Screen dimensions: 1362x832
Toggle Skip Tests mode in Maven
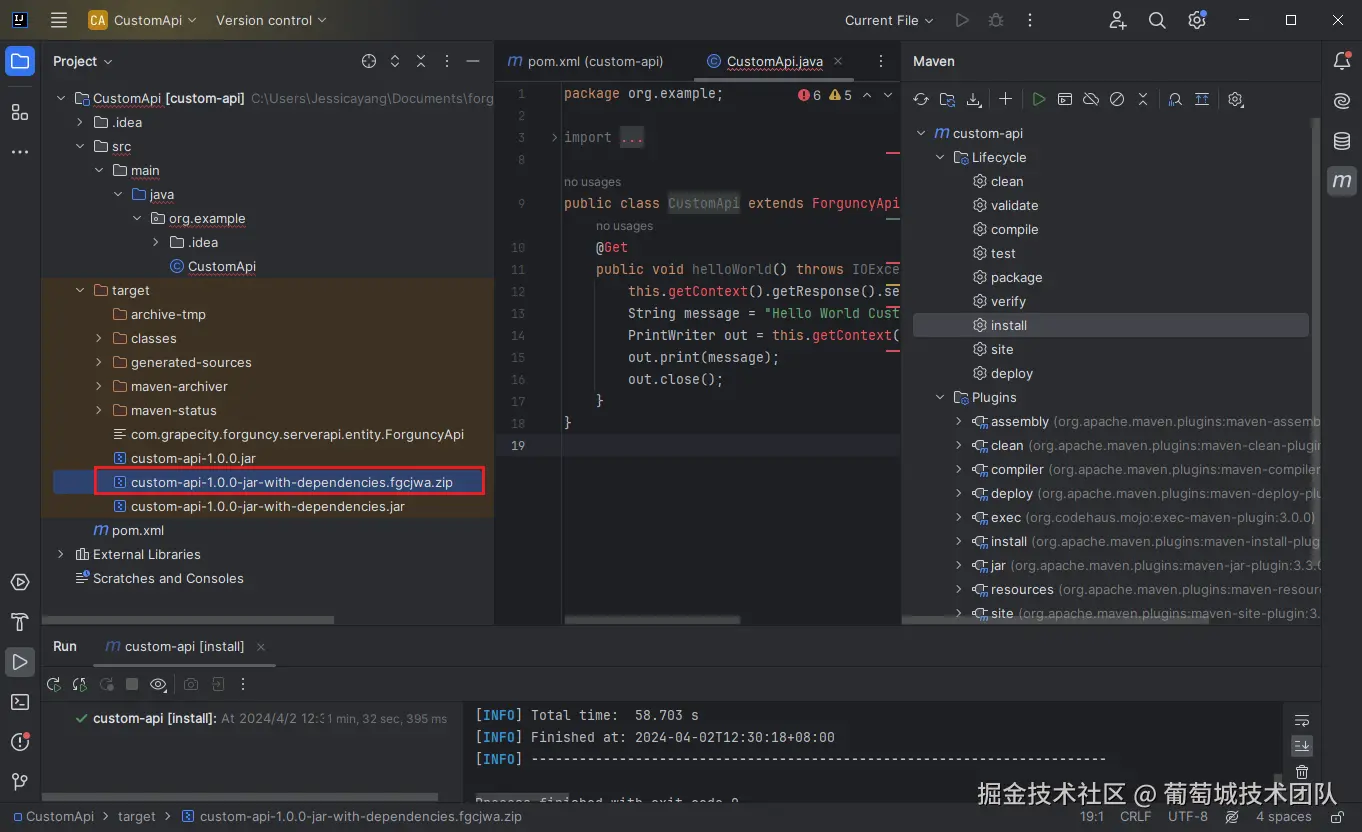[1117, 99]
